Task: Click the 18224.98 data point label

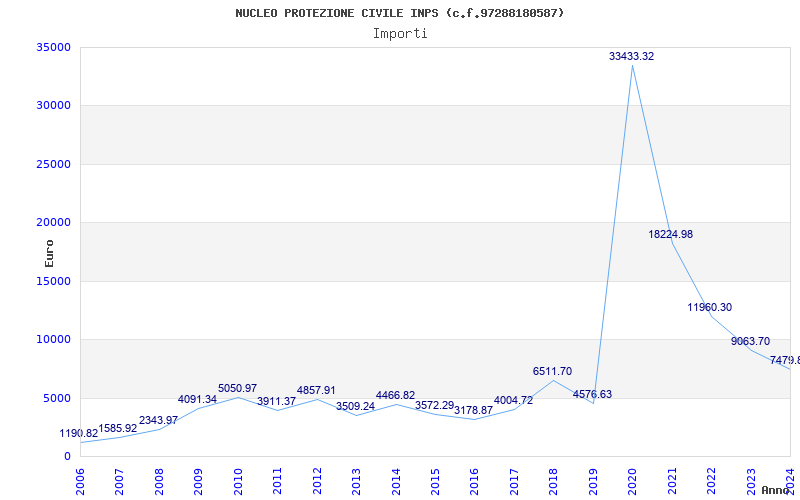Action: click(670, 235)
